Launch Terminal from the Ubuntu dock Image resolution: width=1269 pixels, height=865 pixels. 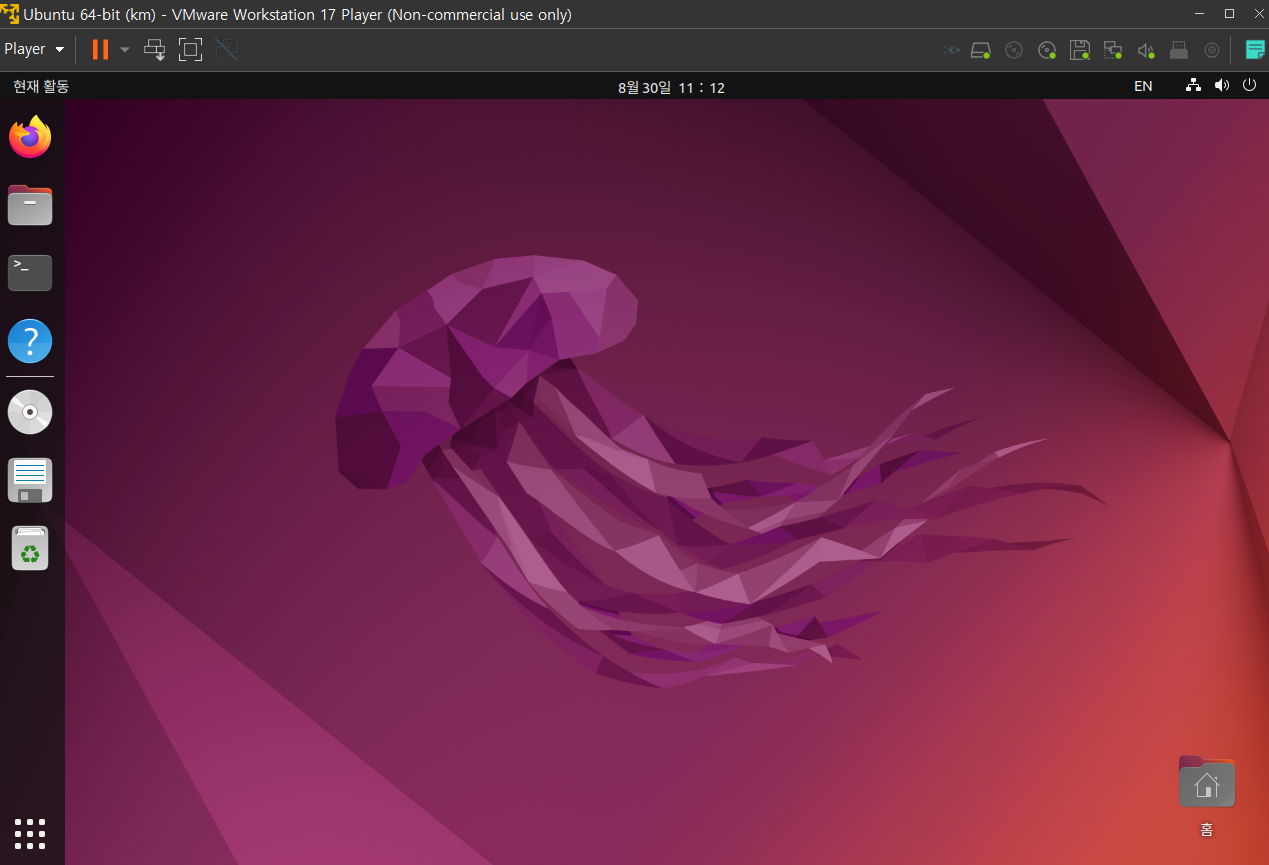pos(30,273)
